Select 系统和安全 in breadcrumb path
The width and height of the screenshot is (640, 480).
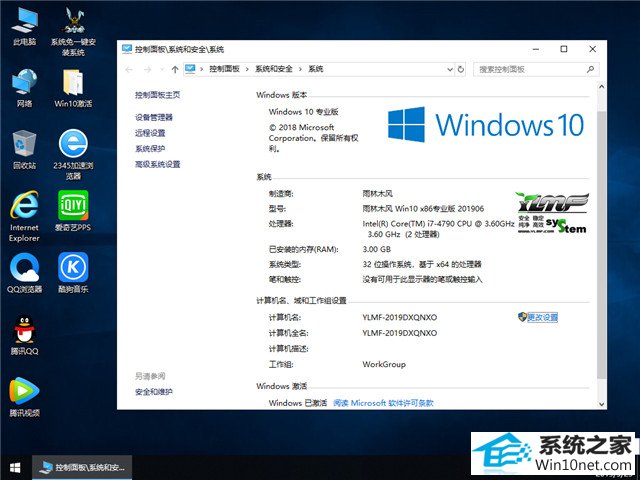point(273,69)
